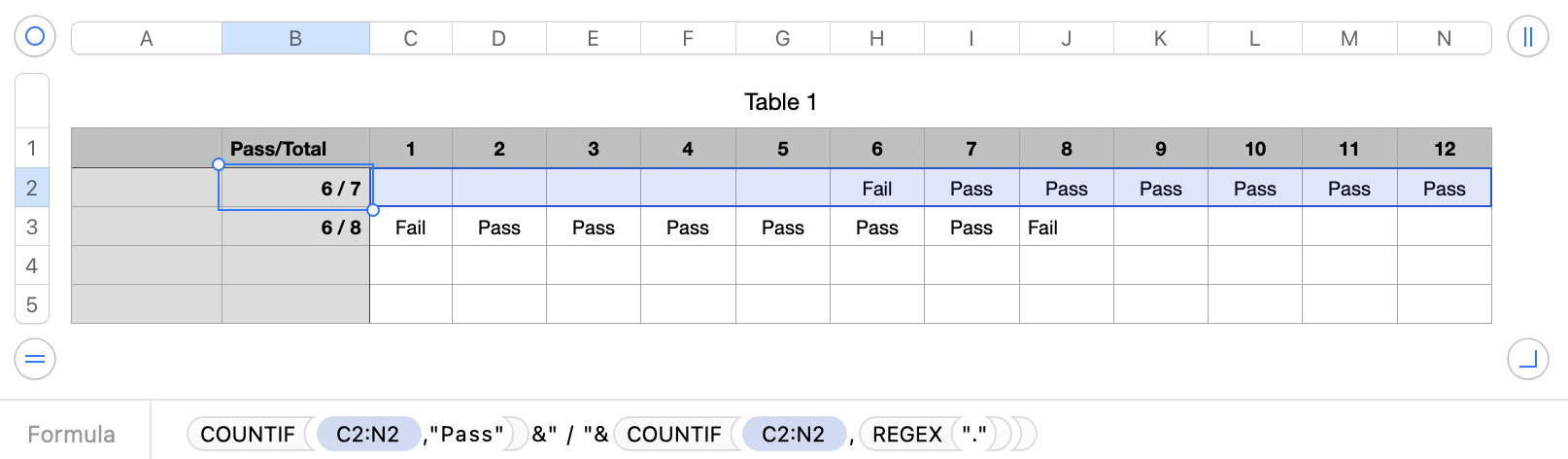Image resolution: width=1568 pixels, height=459 pixels.
Task: Click the add columns handle icon
Action: [x=1527, y=37]
